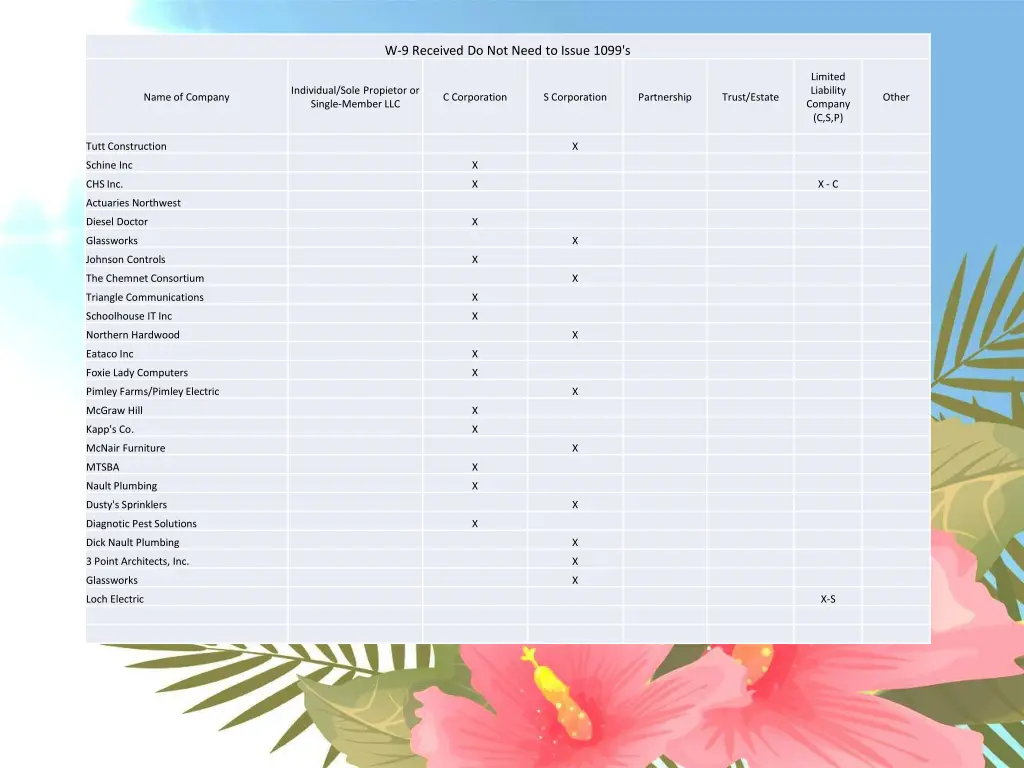
Task: Select the "Diagnotic Pest Solutions" company name
Action: (141, 524)
